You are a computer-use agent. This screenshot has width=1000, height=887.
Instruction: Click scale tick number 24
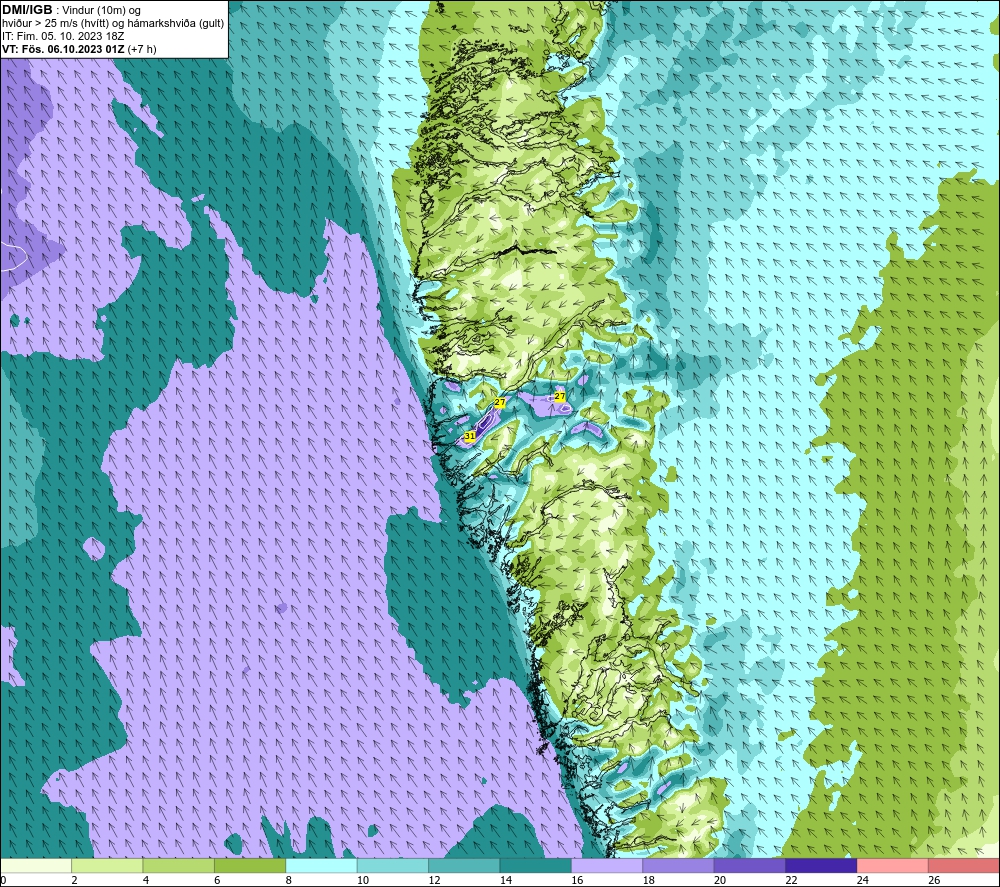point(863,880)
